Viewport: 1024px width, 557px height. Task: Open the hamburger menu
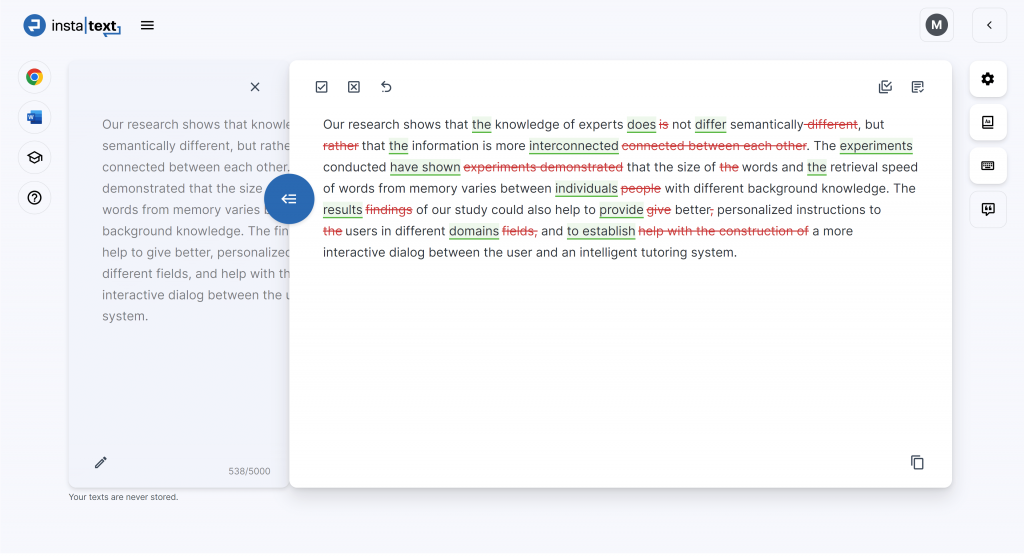pyautogui.click(x=148, y=25)
